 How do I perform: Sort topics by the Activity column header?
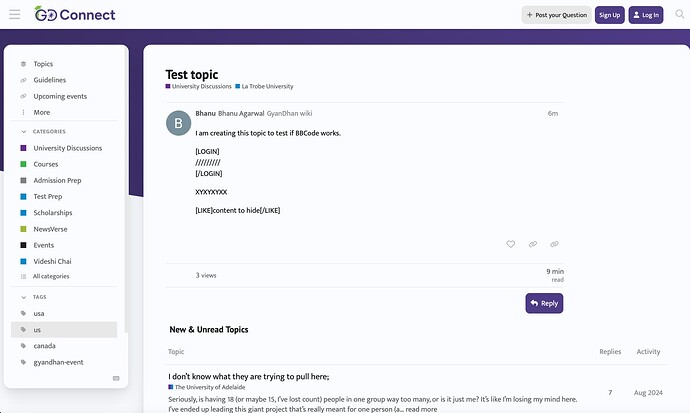tap(648, 351)
